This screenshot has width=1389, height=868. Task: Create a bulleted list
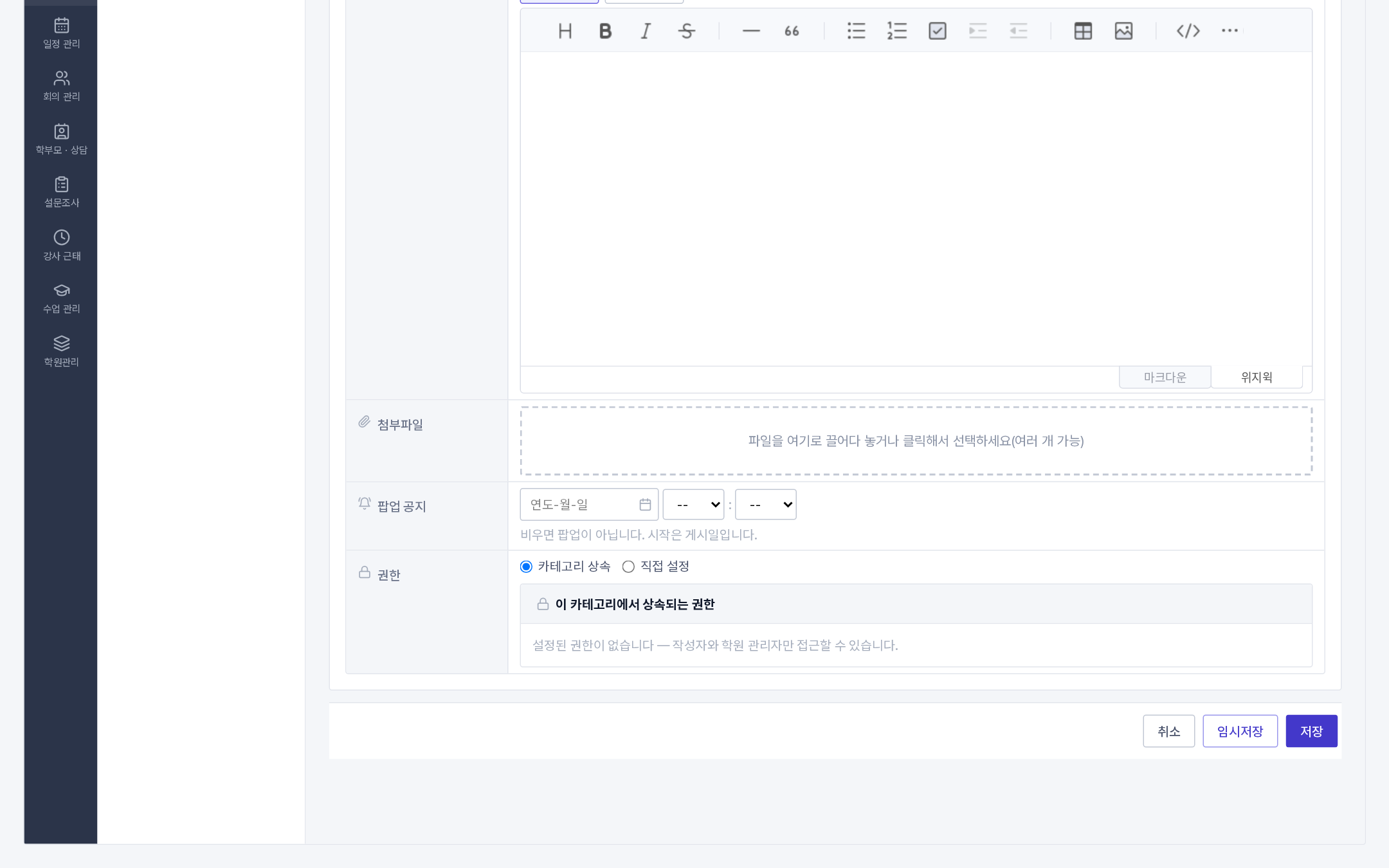click(856, 31)
